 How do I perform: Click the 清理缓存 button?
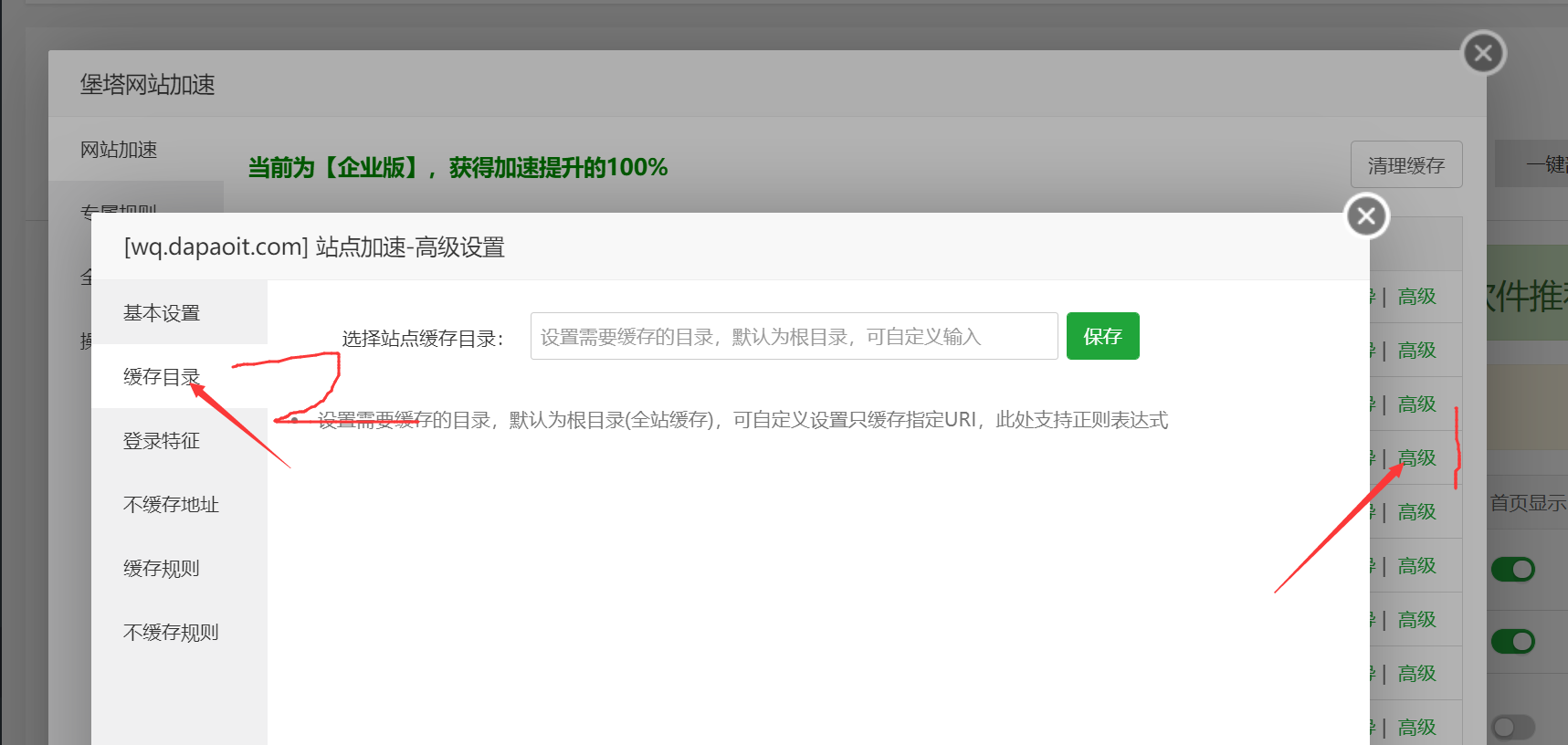click(x=1406, y=164)
